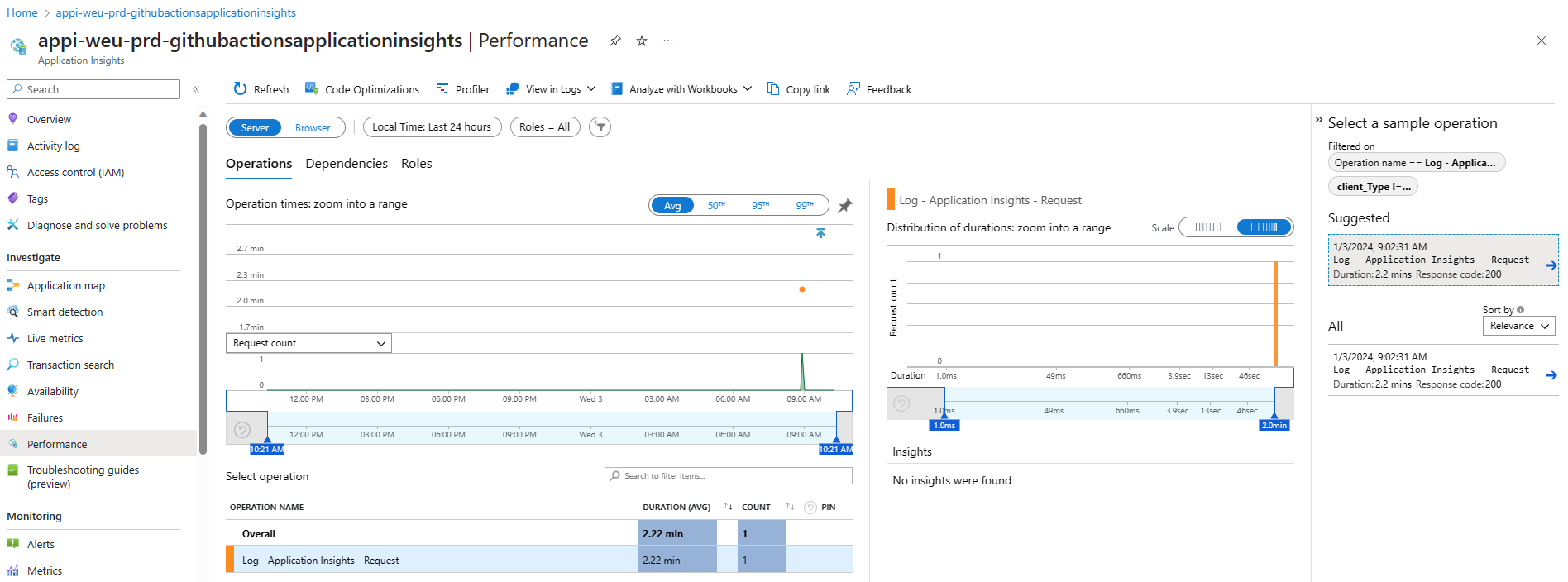Switch to the Roles tab
The height and width of the screenshot is (582, 1568).
417,164
